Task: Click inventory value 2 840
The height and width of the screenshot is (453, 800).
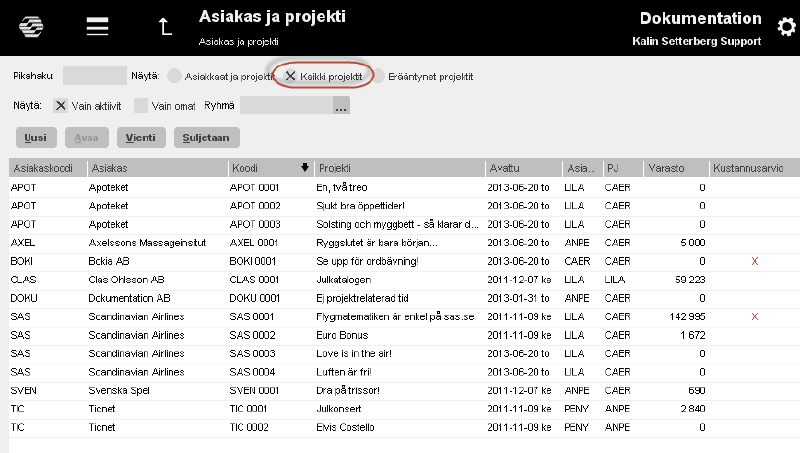Action: (x=692, y=409)
